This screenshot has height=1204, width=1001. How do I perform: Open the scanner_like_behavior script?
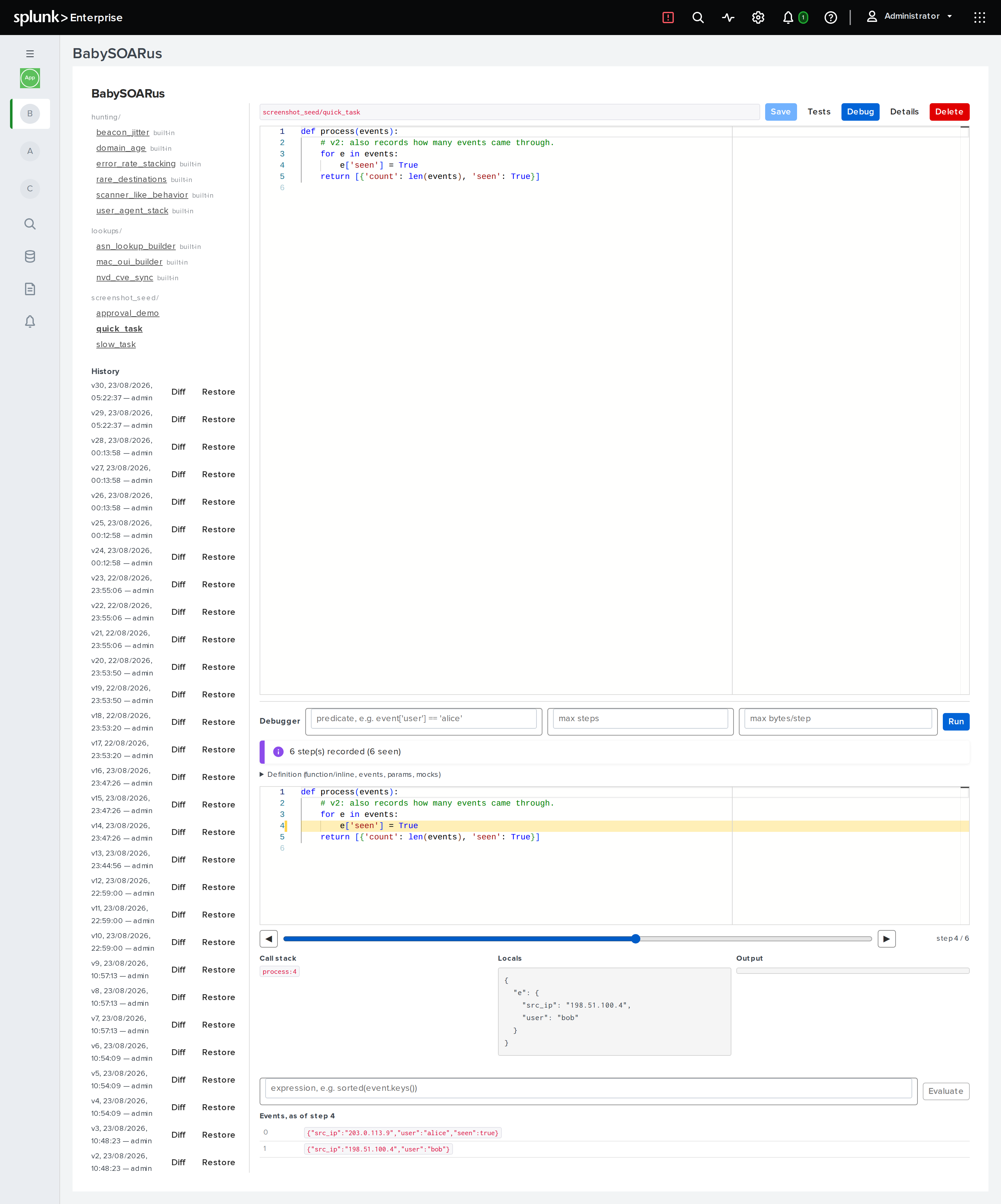tap(142, 195)
